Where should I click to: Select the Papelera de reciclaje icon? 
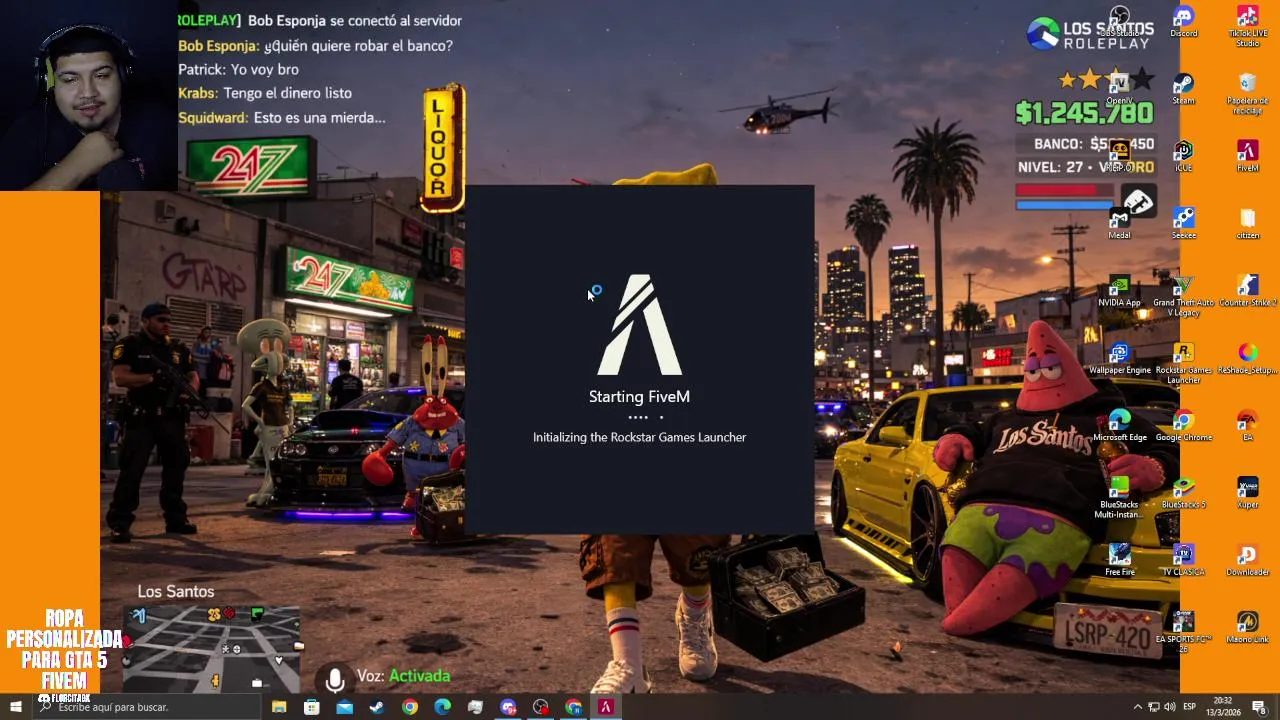pyautogui.click(x=1247, y=93)
